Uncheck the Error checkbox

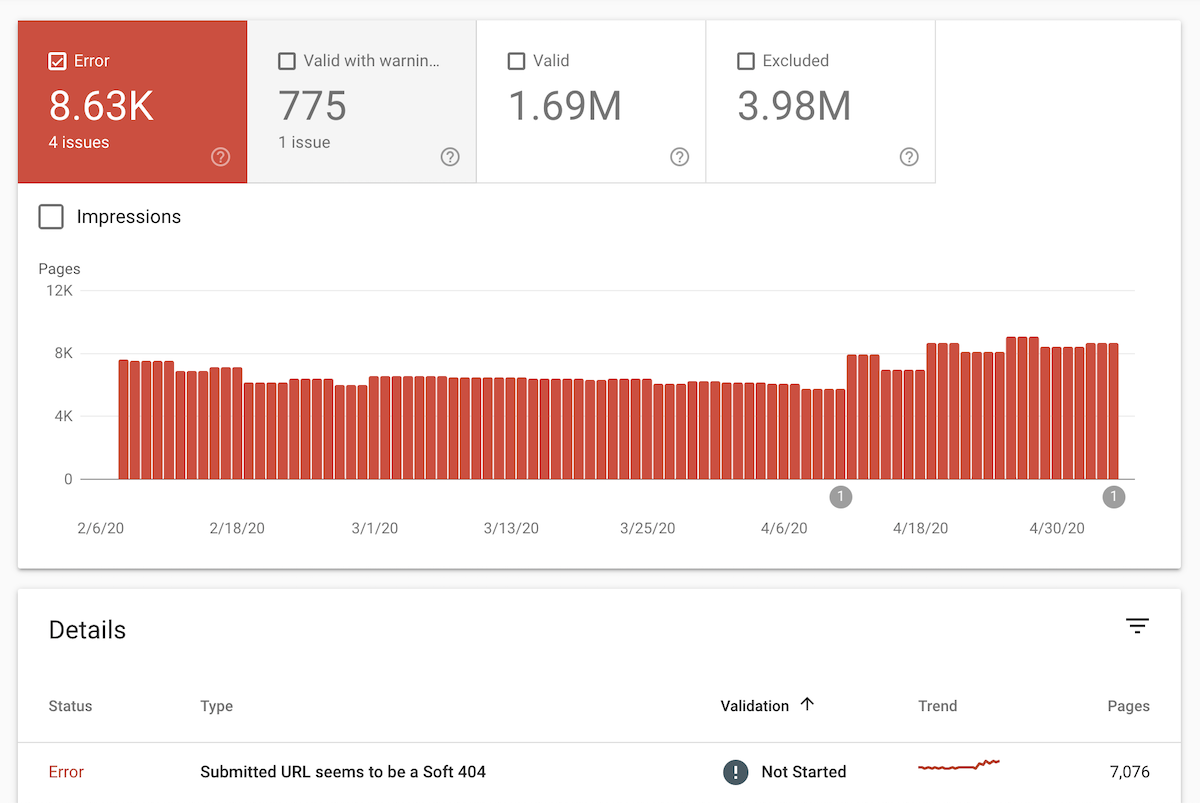(x=58, y=61)
